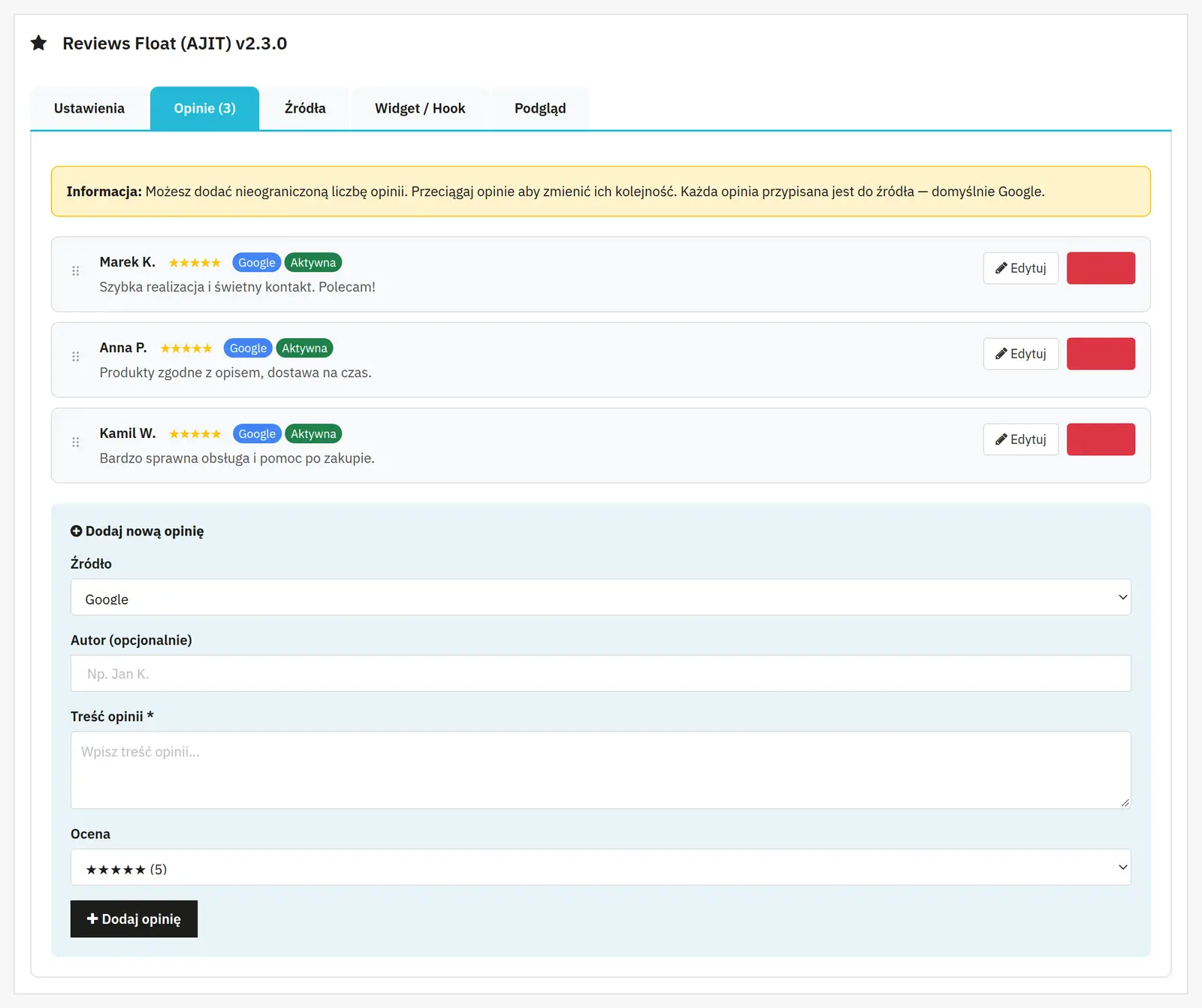Screen dimensions: 1202x1008
Task: Focus the Treść opinii text area
Action: coord(600,770)
